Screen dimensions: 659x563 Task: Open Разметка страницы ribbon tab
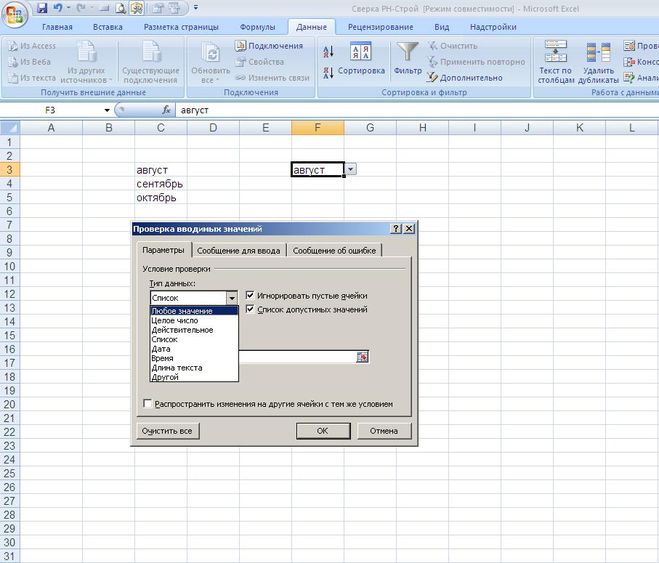[181, 27]
